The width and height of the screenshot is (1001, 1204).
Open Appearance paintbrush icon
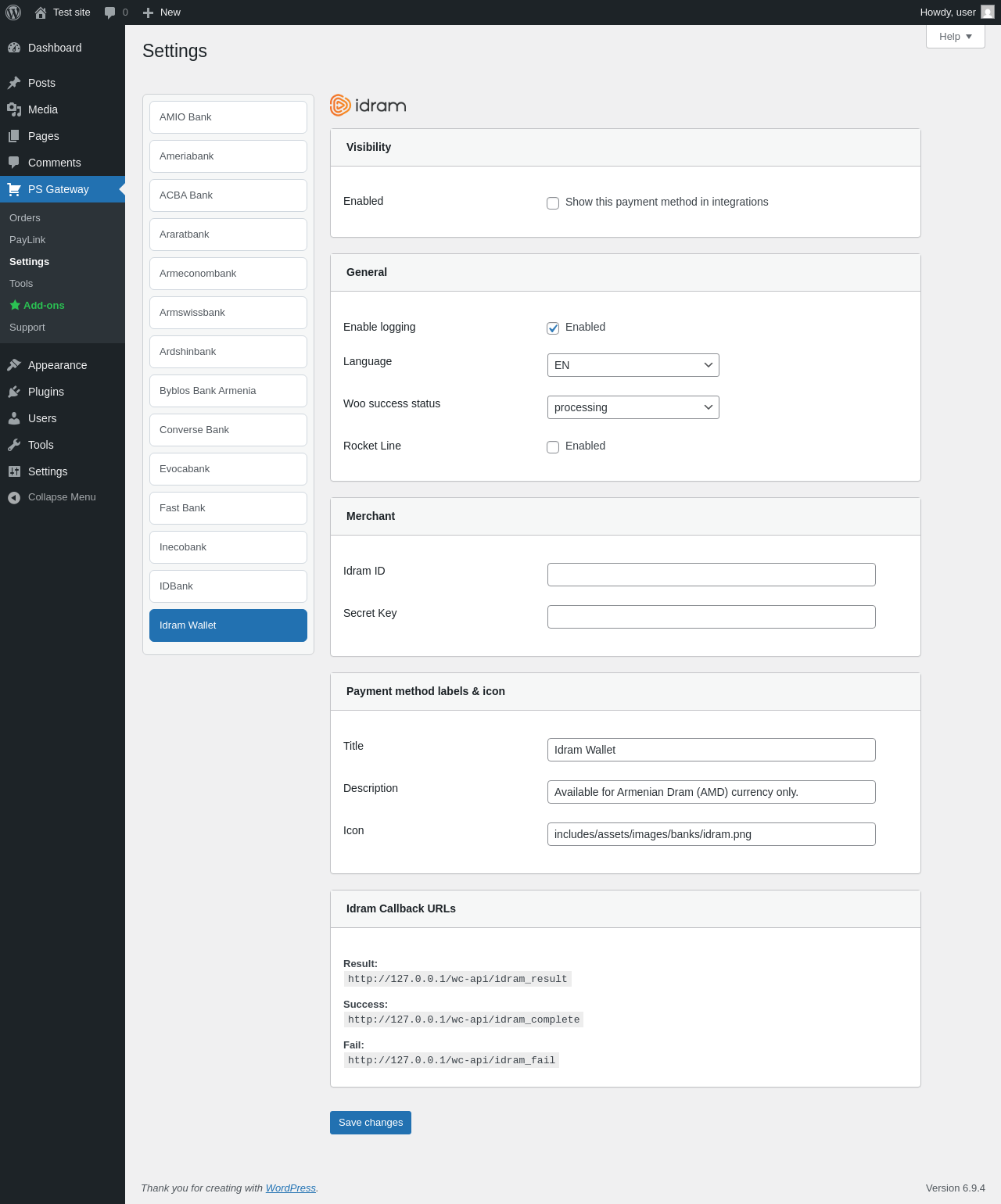pos(14,365)
